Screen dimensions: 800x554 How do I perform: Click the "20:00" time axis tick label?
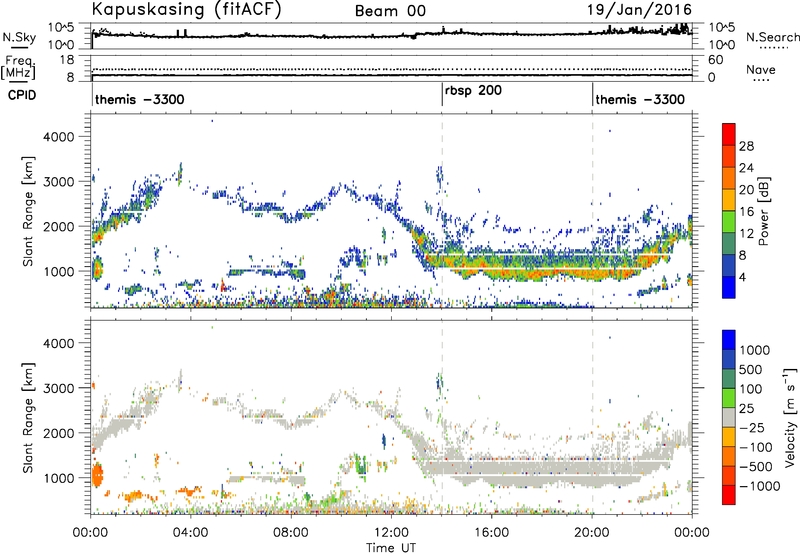tap(592, 533)
